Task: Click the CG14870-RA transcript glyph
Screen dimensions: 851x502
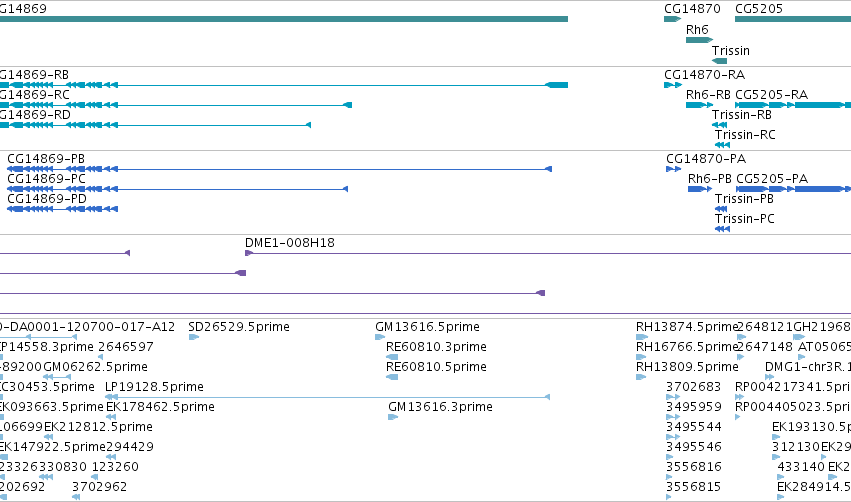Action: pos(673,85)
